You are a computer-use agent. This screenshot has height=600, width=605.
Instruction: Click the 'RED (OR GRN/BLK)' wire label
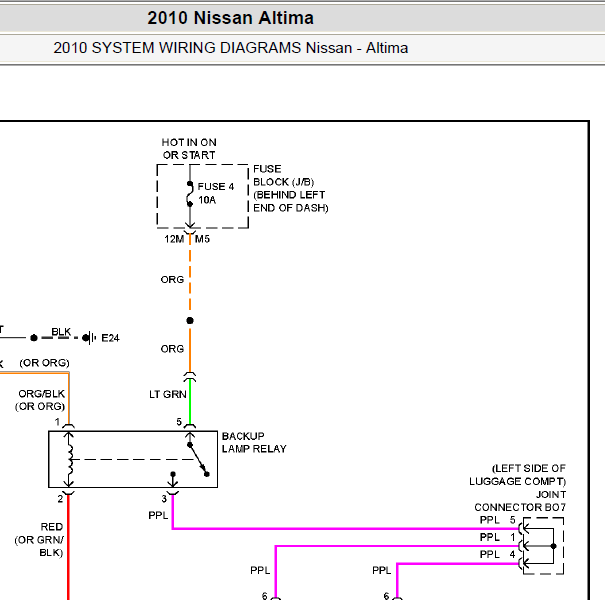39,539
